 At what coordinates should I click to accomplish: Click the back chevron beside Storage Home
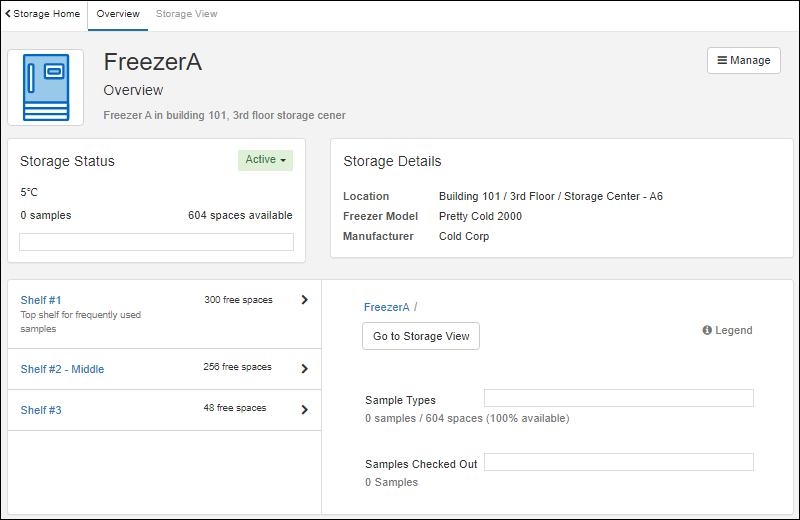(8, 14)
